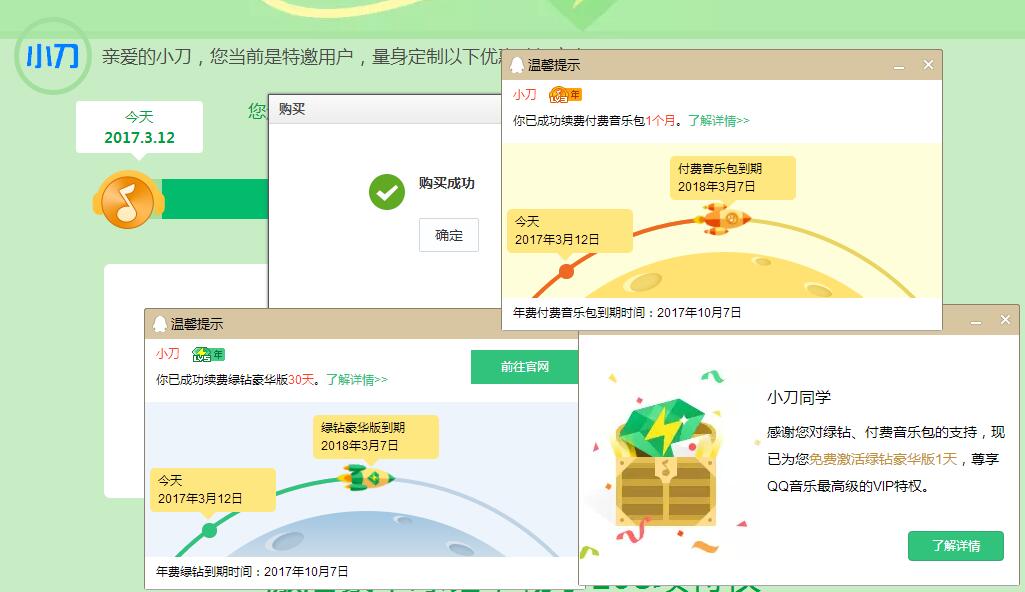Image resolution: width=1025 pixels, height=592 pixels.
Task: Click the green dot on green diamond timeline
Action: pos(209,530)
